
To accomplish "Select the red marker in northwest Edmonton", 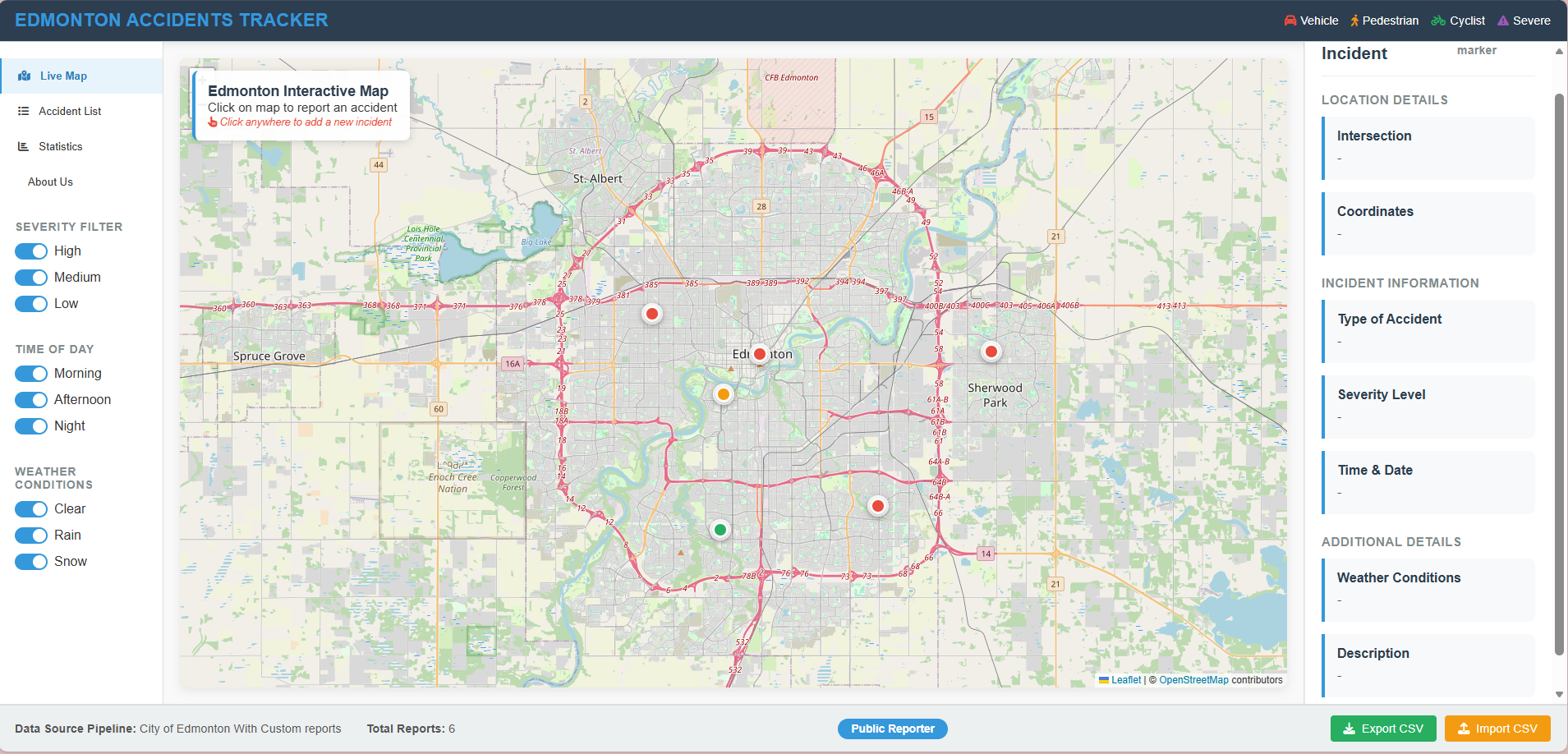I will [x=652, y=314].
